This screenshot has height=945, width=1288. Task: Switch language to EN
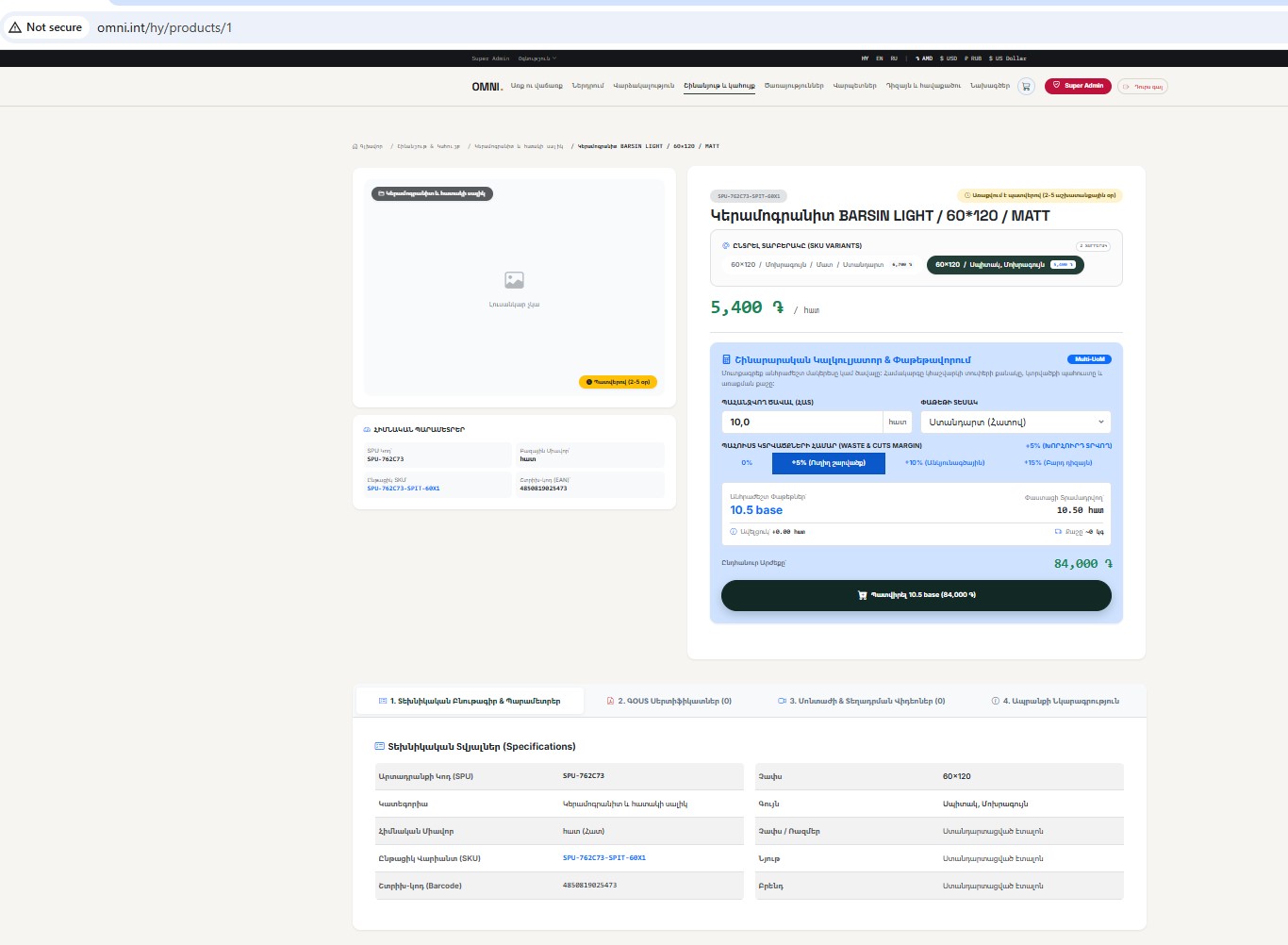pyautogui.click(x=880, y=58)
